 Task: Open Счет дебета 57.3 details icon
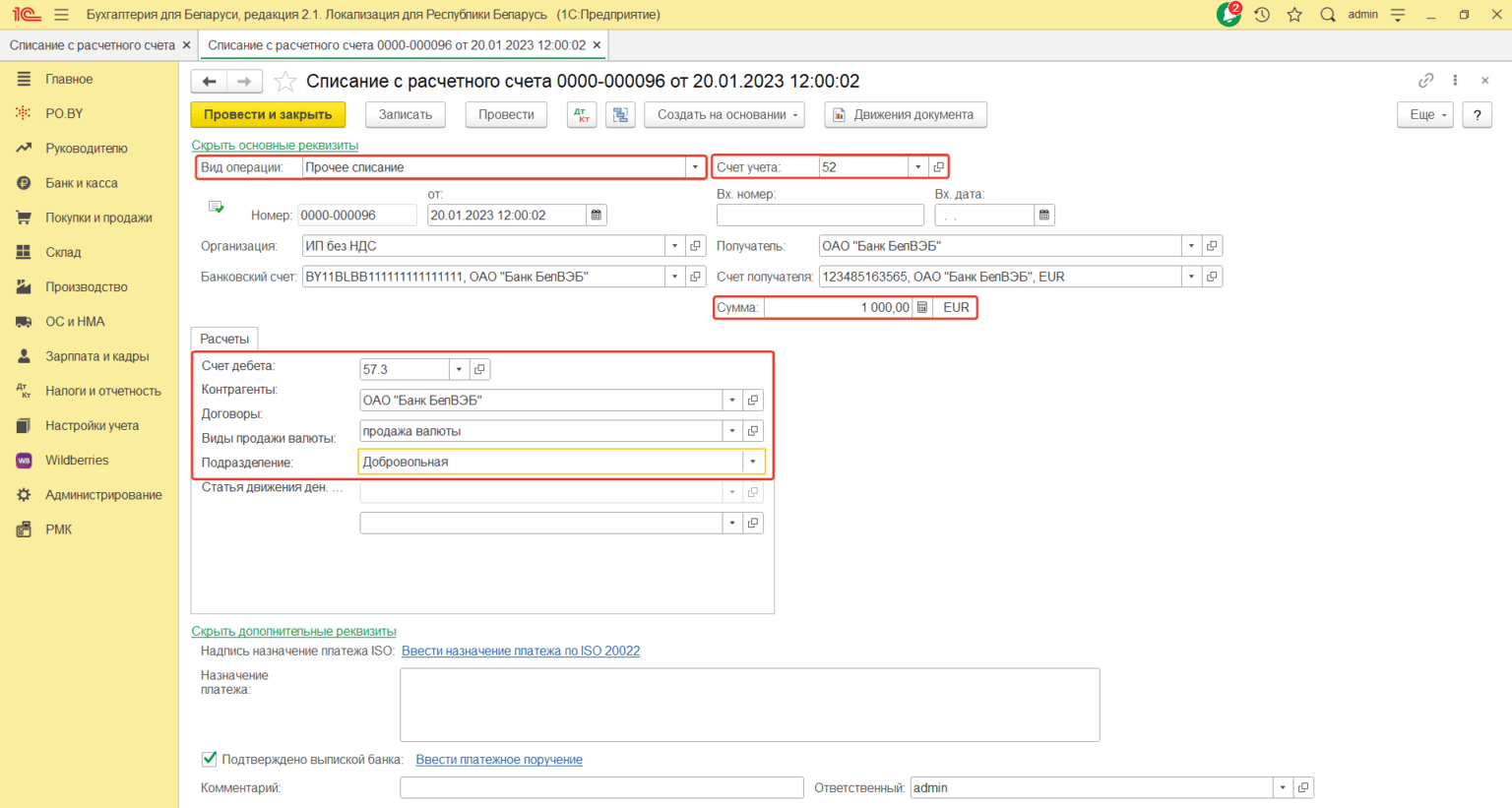click(x=479, y=370)
